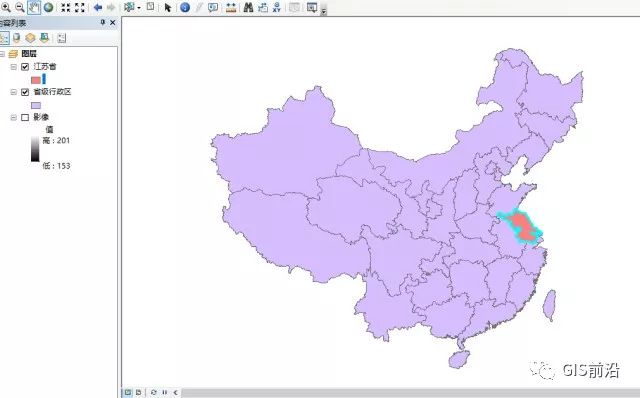This screenshot has height=398, width=640.
Task: Activate the Identify tool
Action: 185,7
